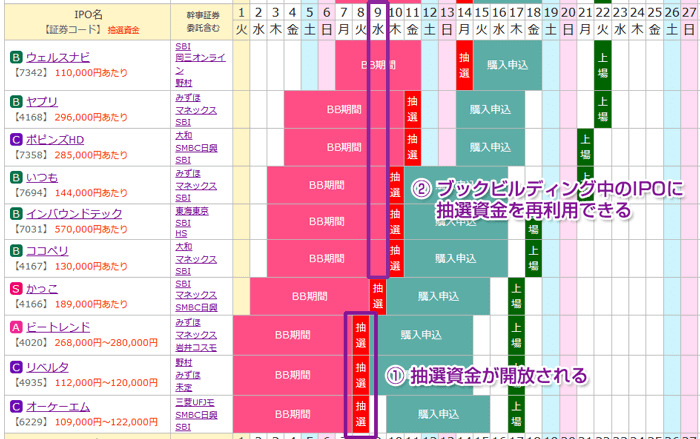Open the リベルタ IPO link

[x=47, y=368]
